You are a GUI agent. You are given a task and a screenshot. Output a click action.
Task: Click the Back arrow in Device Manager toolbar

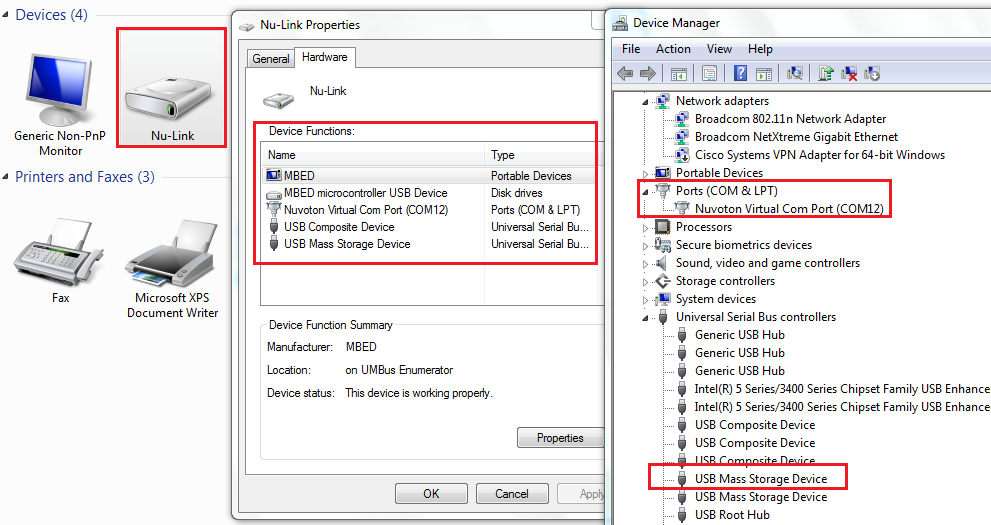pos(625,73)
